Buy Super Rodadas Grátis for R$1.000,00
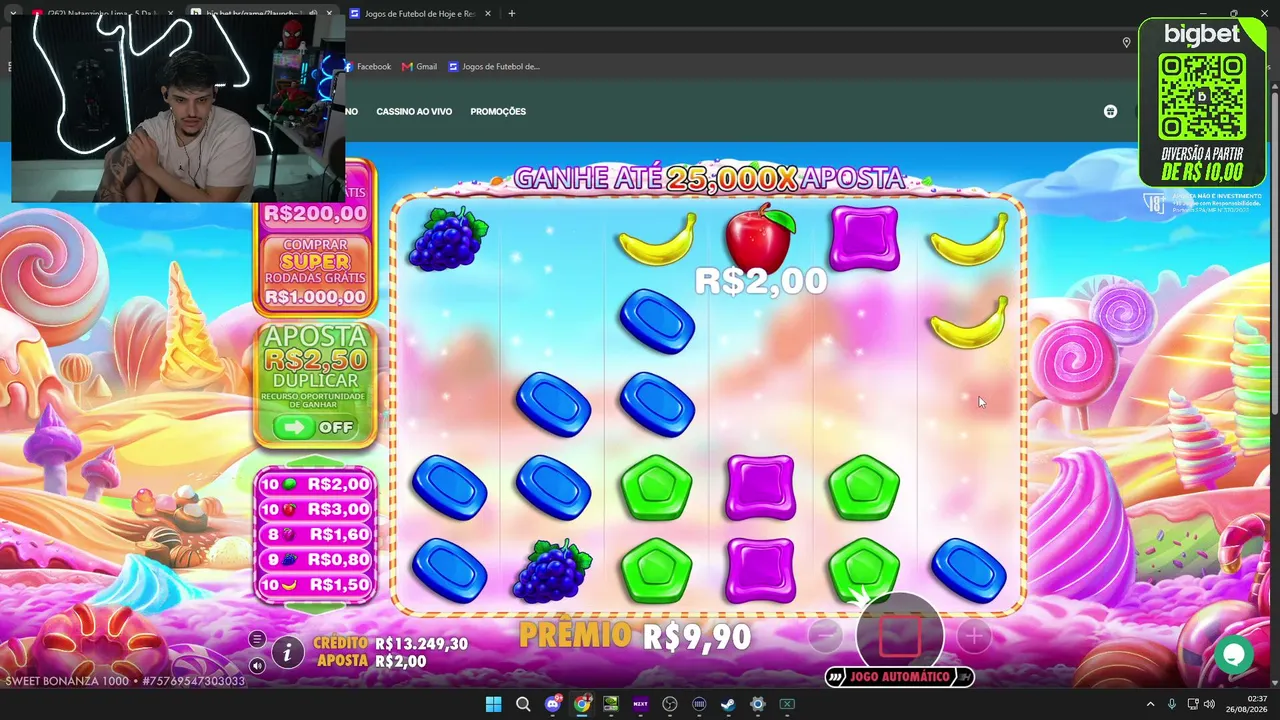This screenshot has width=1280, height=720. coord(315,271)
